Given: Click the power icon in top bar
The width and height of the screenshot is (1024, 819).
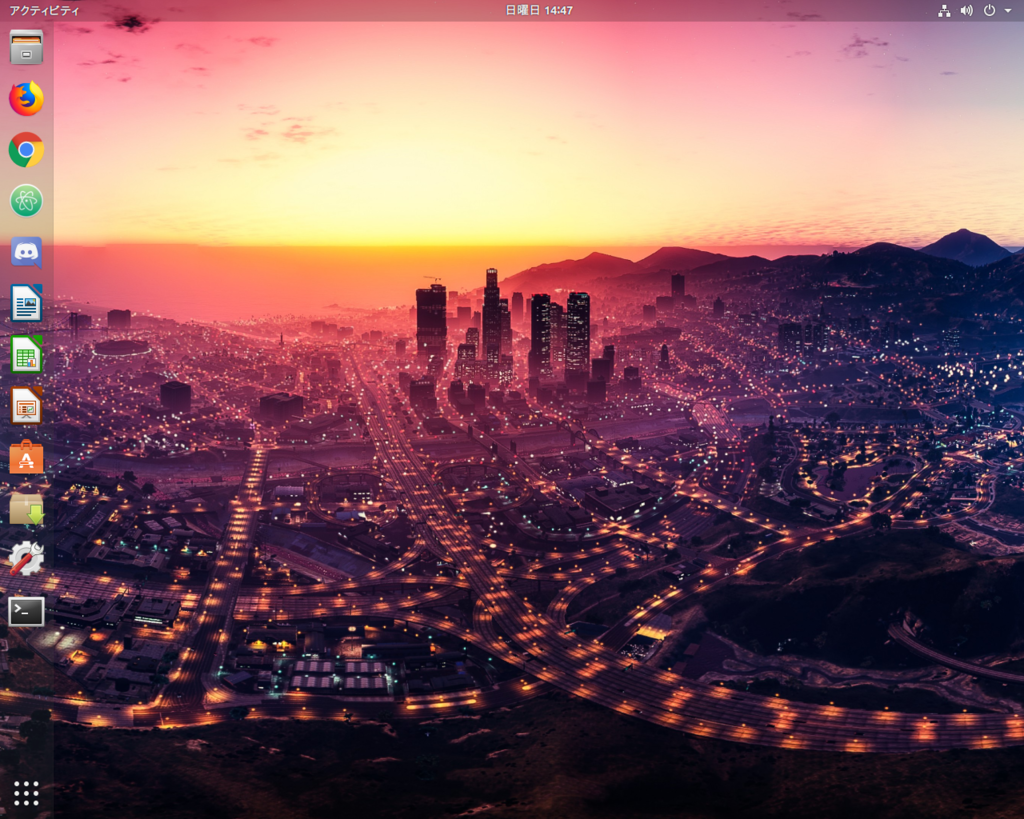Looking at the screenshot, I should tap(989, 10).
